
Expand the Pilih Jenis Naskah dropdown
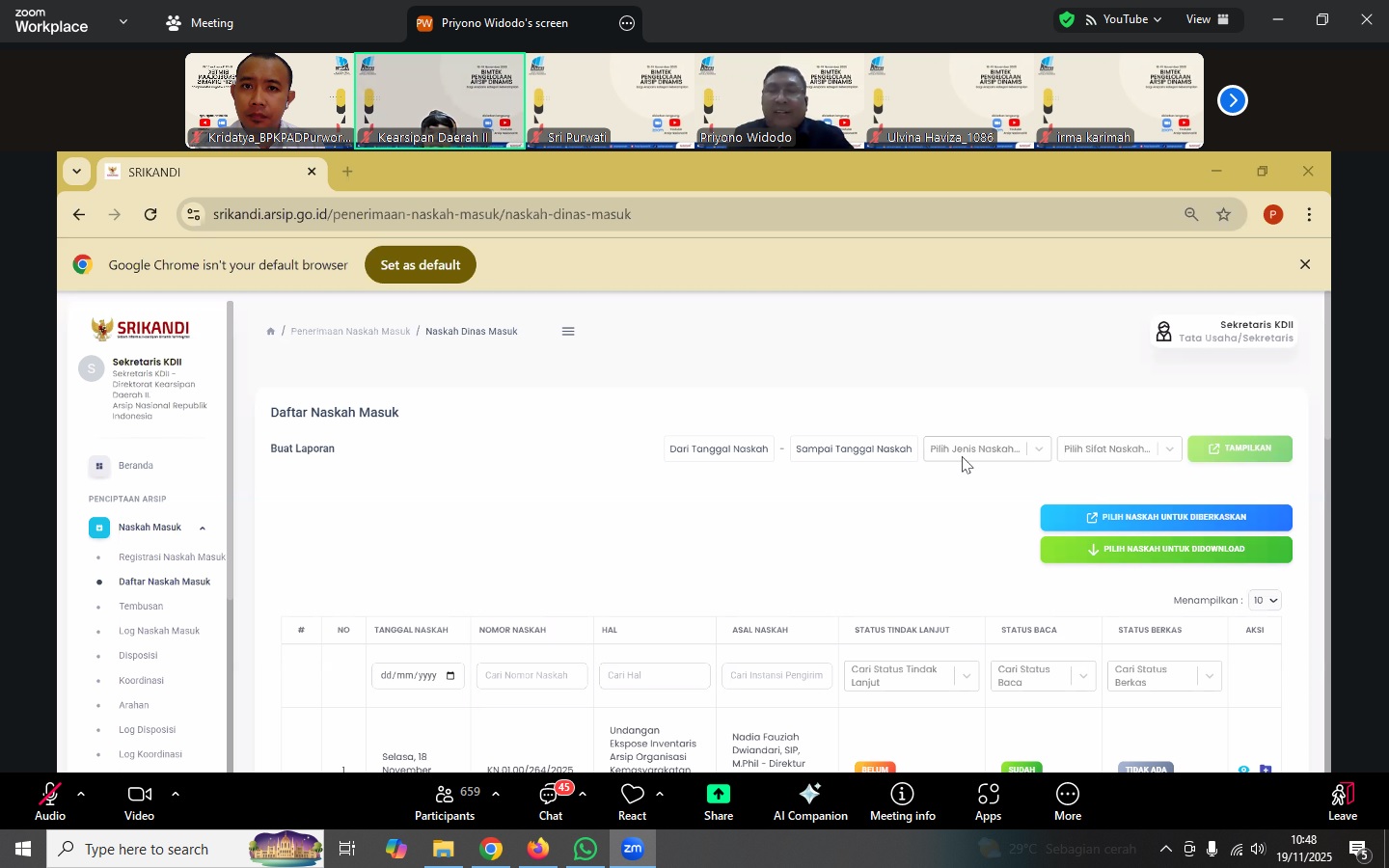pos(987,449)
